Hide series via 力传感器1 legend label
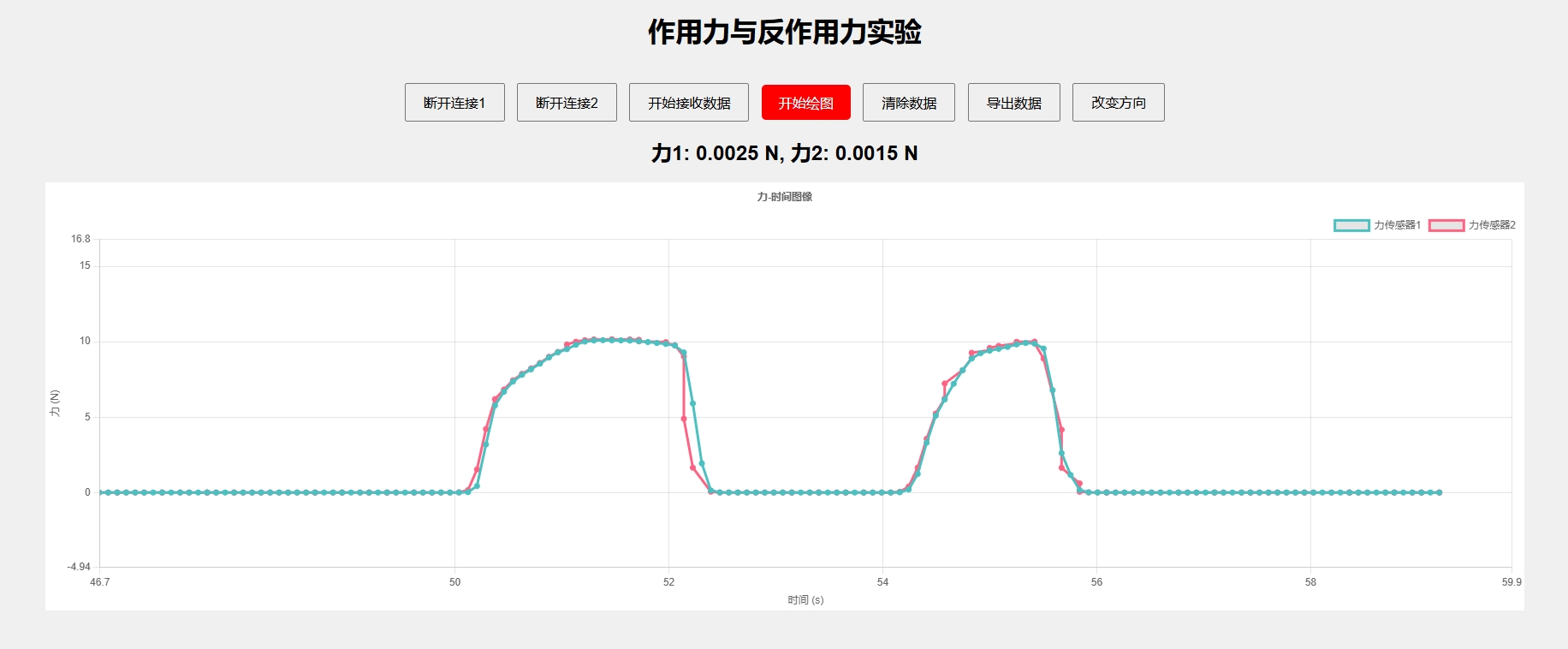Screen dimensions: 1568x649 pyautogui.click(x=1397, y=225)
